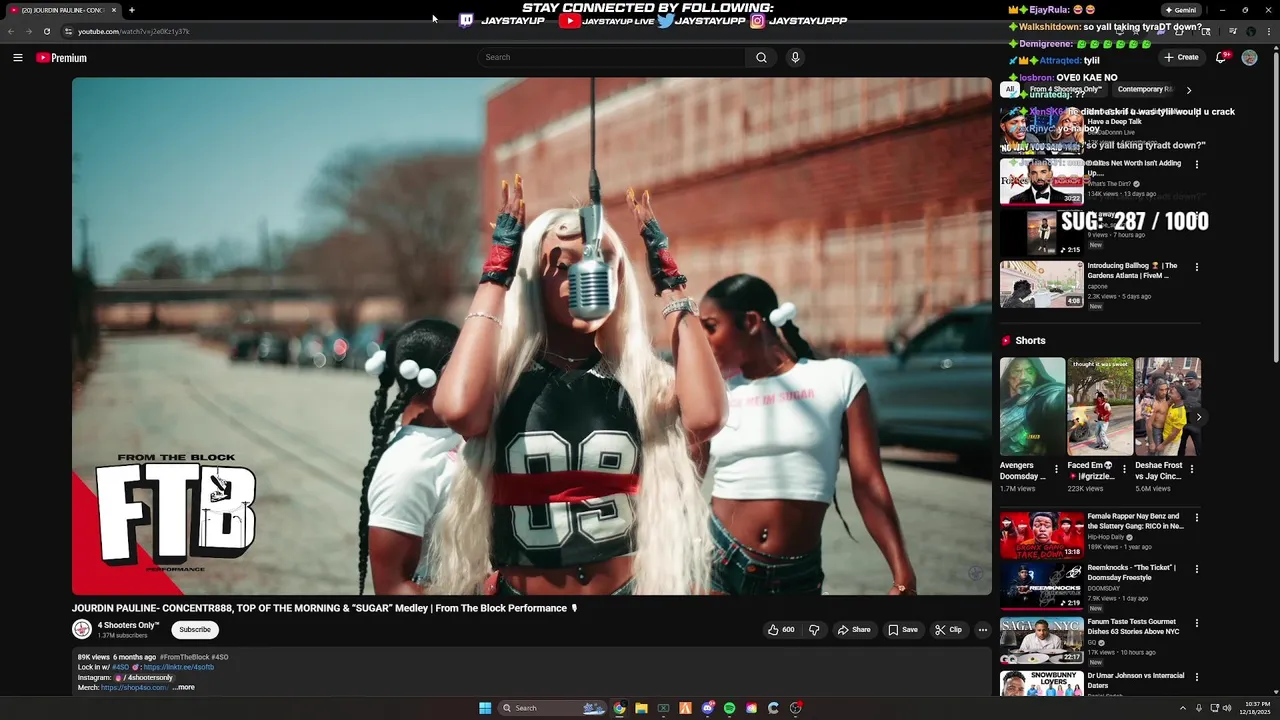The image size is (1280, 720).
Task: Open Chrome from the taskbar
Action: click(619, 708)
